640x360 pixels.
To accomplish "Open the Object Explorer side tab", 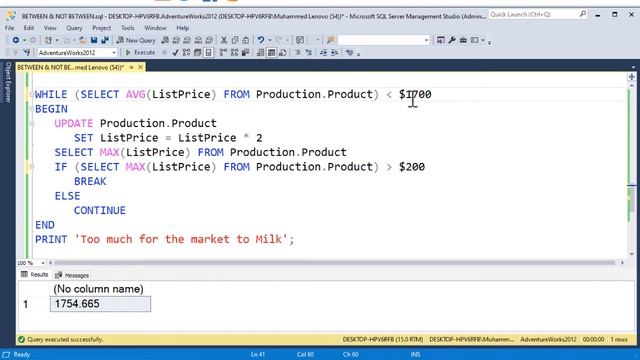I will [7, 82].
